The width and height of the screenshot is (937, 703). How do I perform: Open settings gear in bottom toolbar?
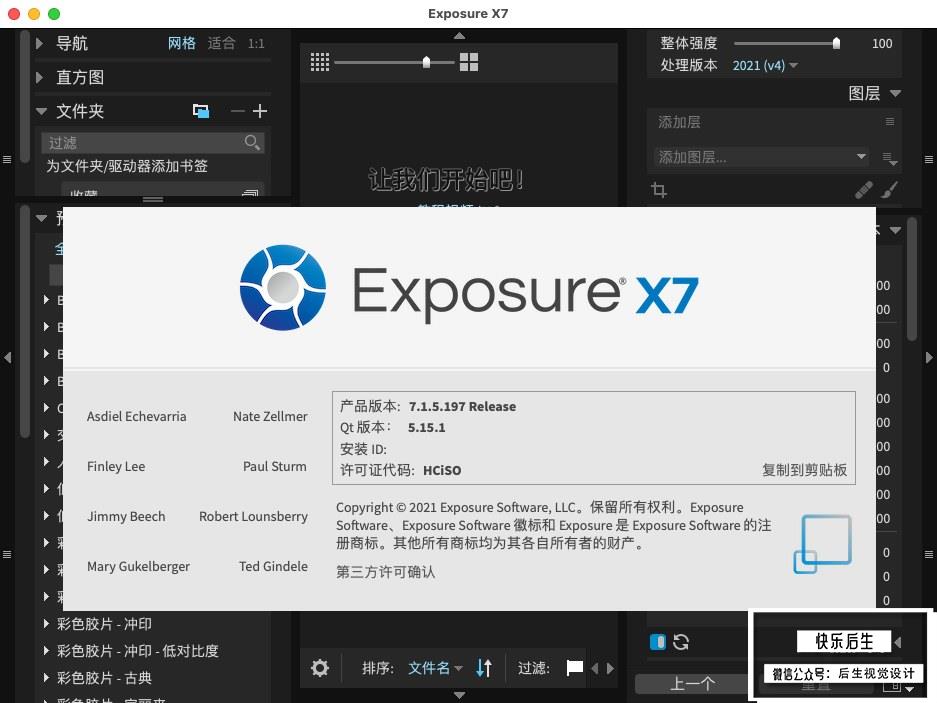click(320, 668)
